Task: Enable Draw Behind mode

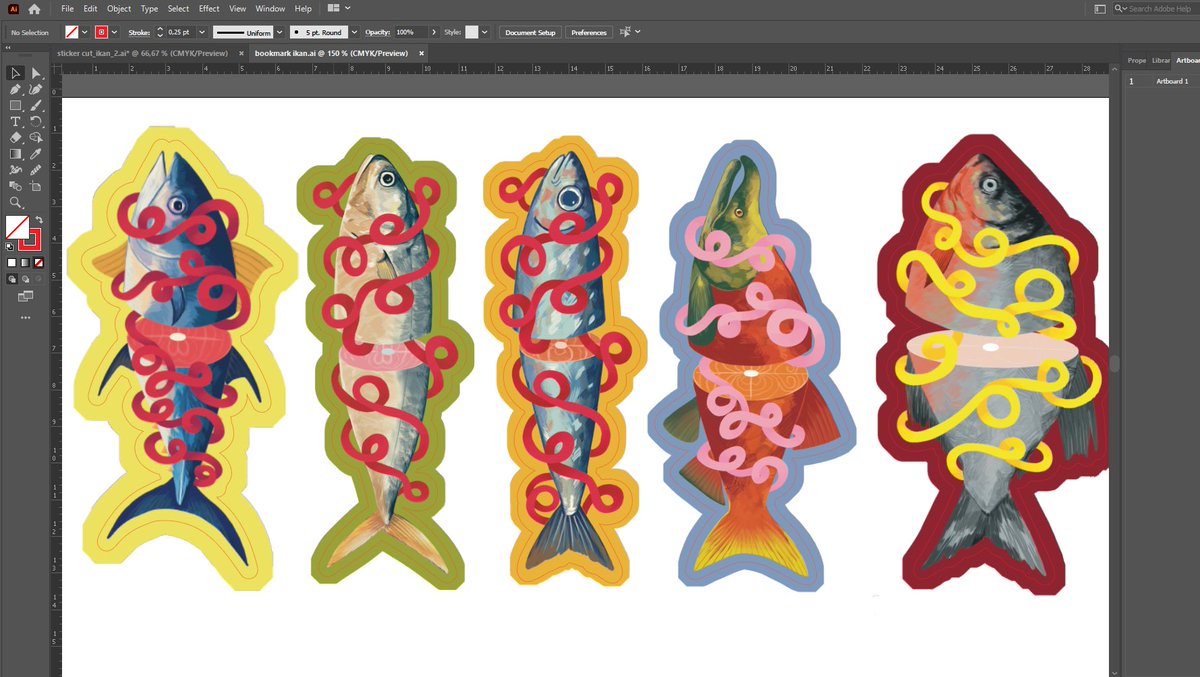Action: tap(26, 279)
